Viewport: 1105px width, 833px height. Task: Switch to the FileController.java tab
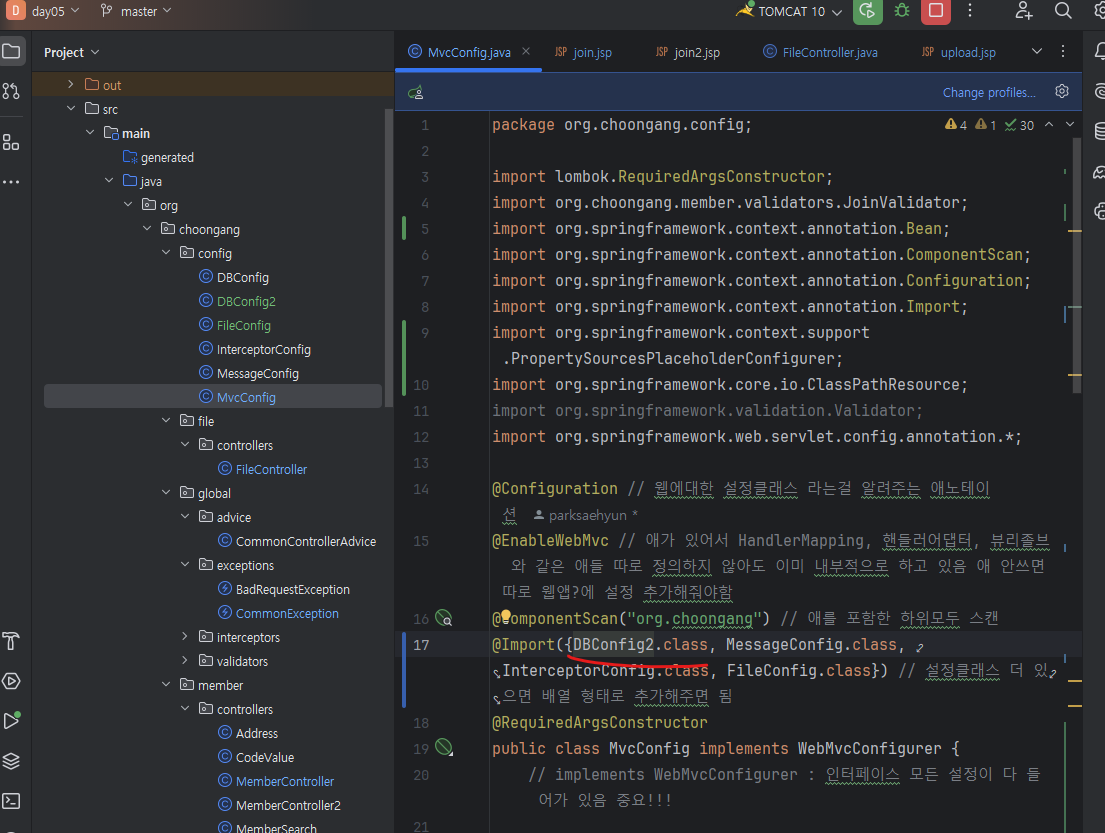click(x=821, y=52)
